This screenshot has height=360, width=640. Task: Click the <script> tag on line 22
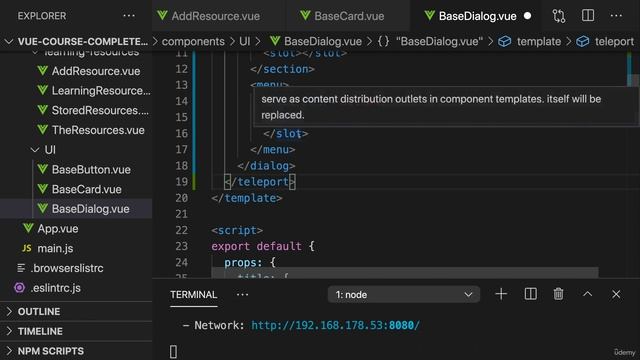click(237, 230)
